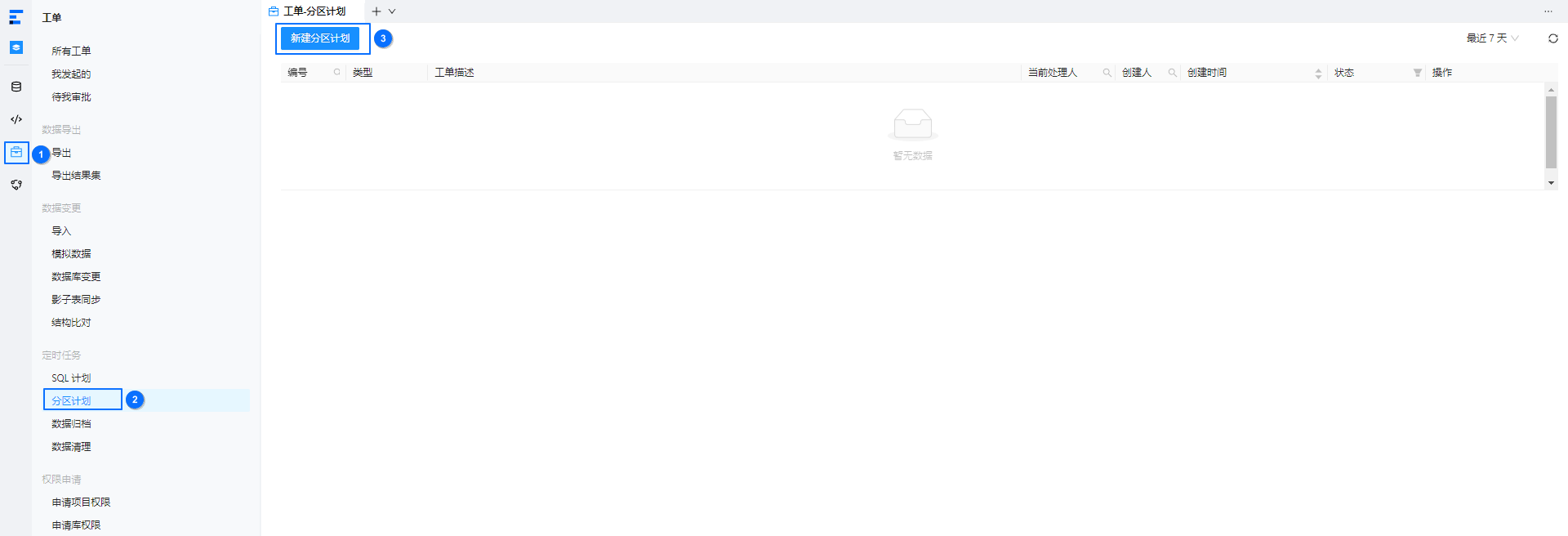
Task: Open the security shield icon in sidebar
Action: [x=16, y=185]
